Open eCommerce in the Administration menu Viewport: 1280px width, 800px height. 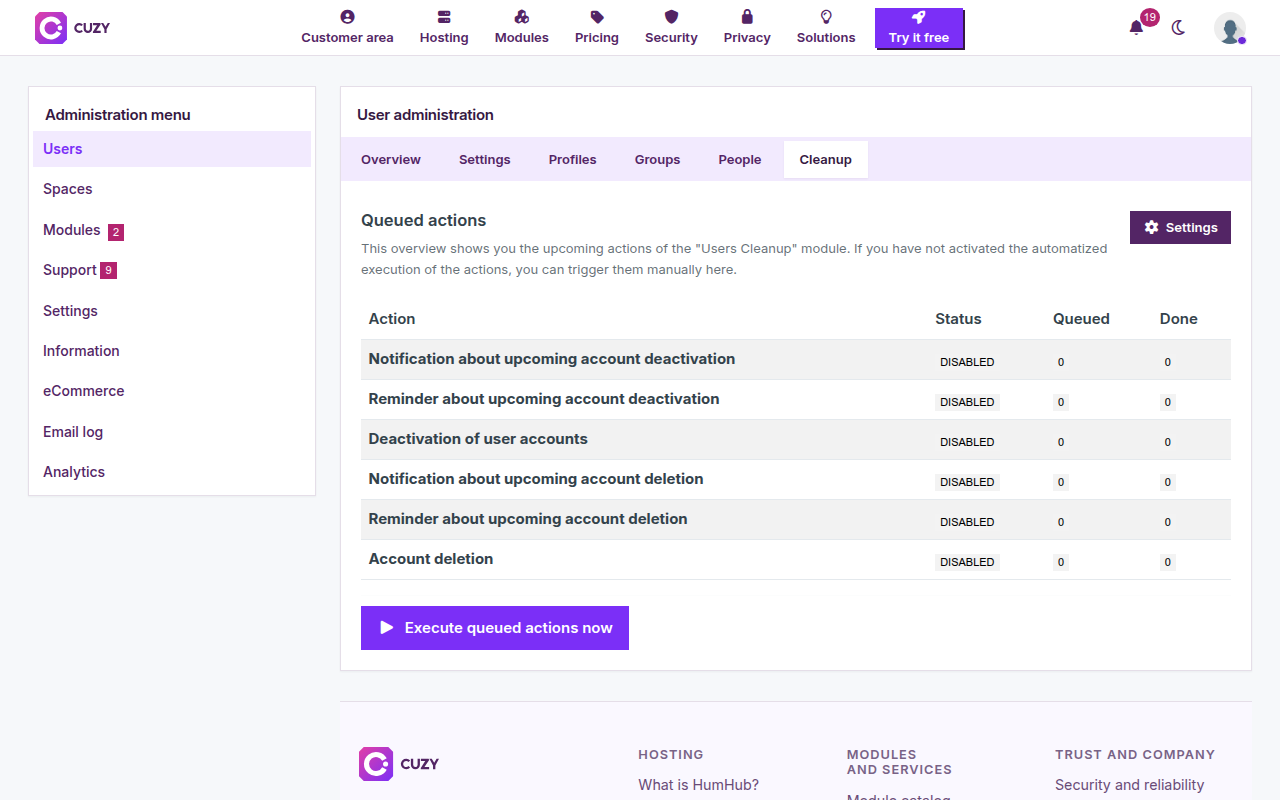point(172,391)
